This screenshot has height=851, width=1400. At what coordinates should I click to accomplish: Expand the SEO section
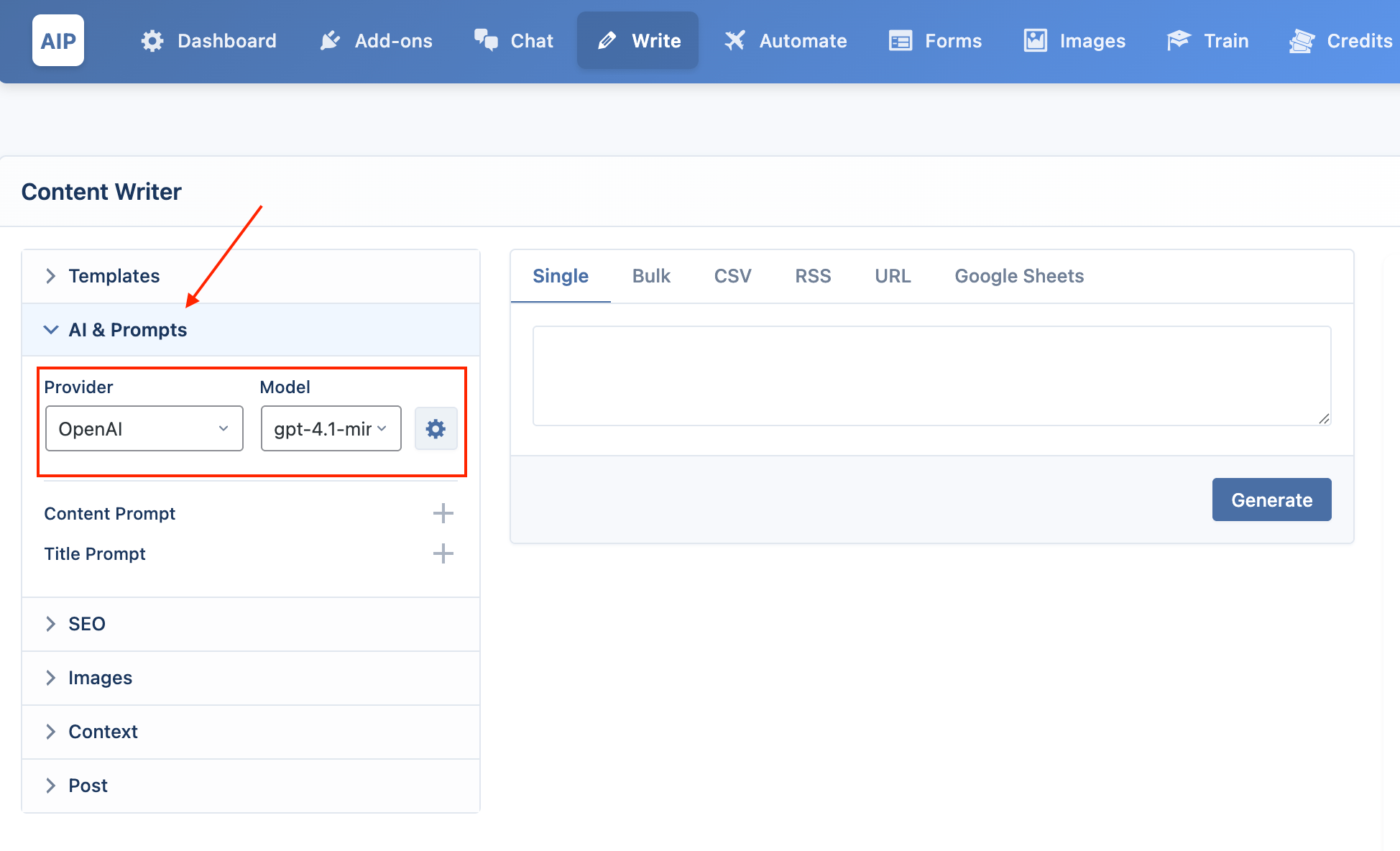251,624
